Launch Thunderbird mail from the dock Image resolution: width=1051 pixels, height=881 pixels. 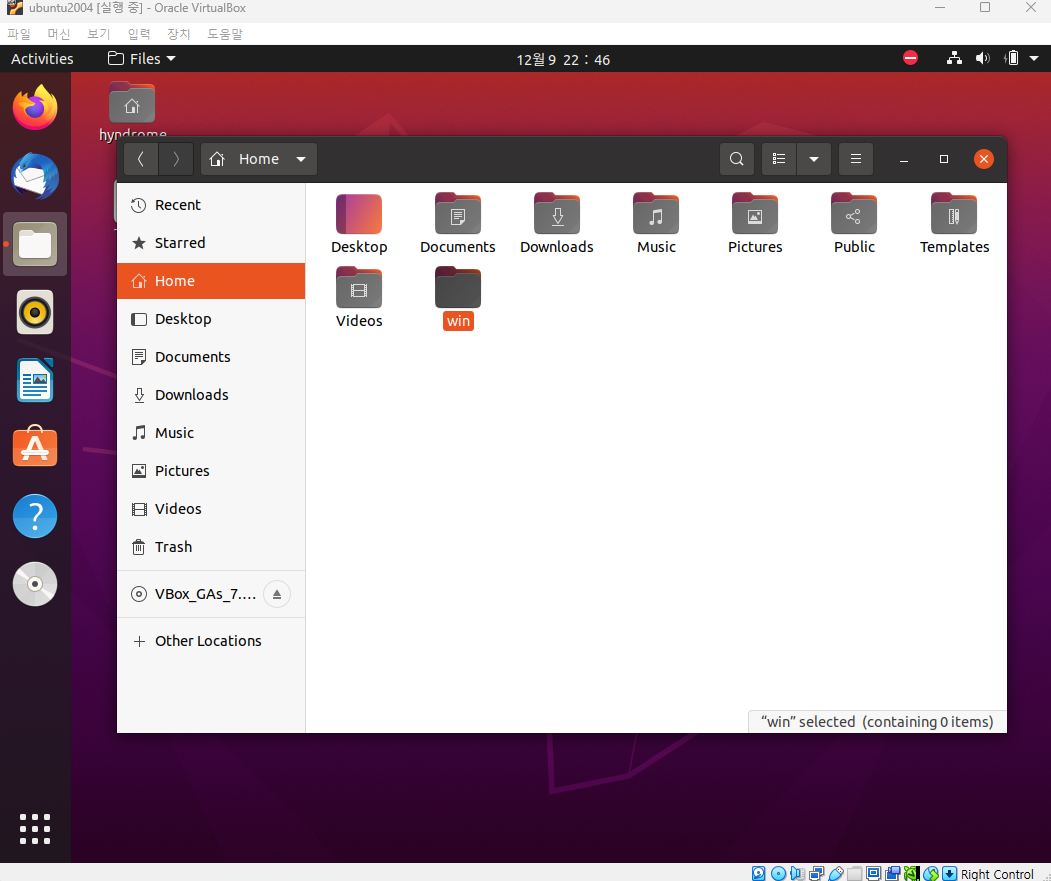click(35, 176)
